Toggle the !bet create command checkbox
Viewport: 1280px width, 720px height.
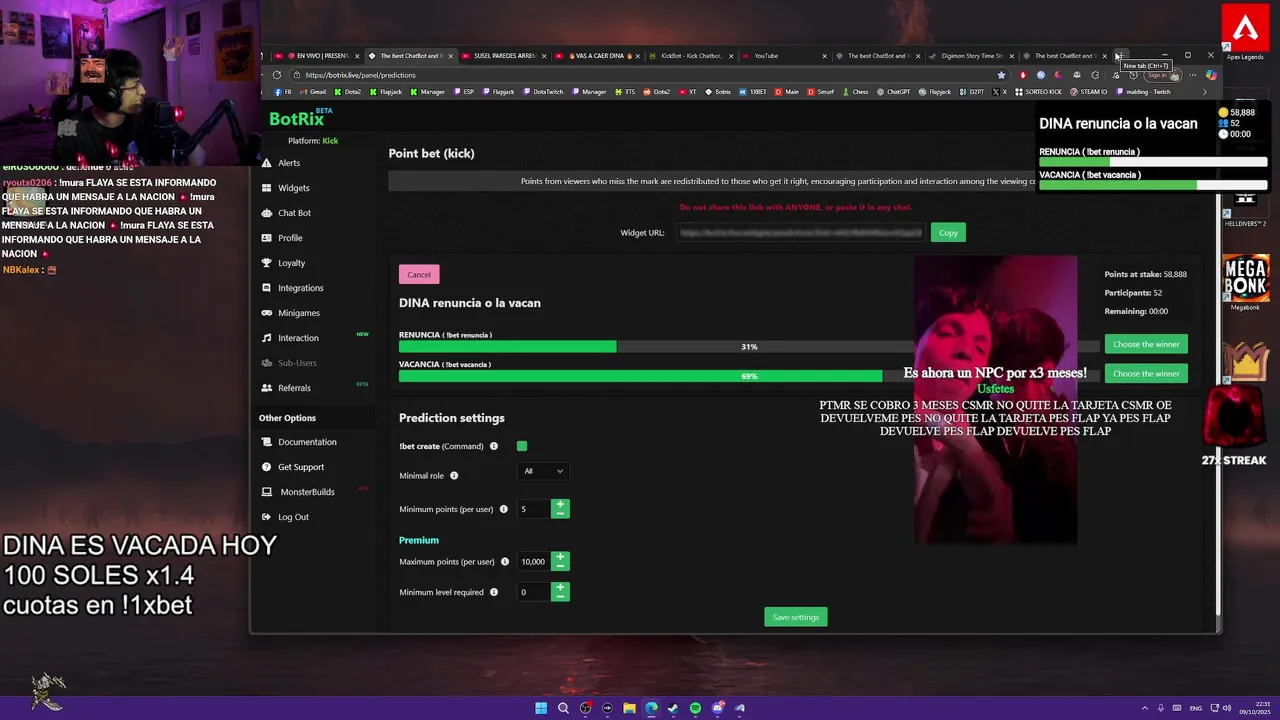coord(522,446)
